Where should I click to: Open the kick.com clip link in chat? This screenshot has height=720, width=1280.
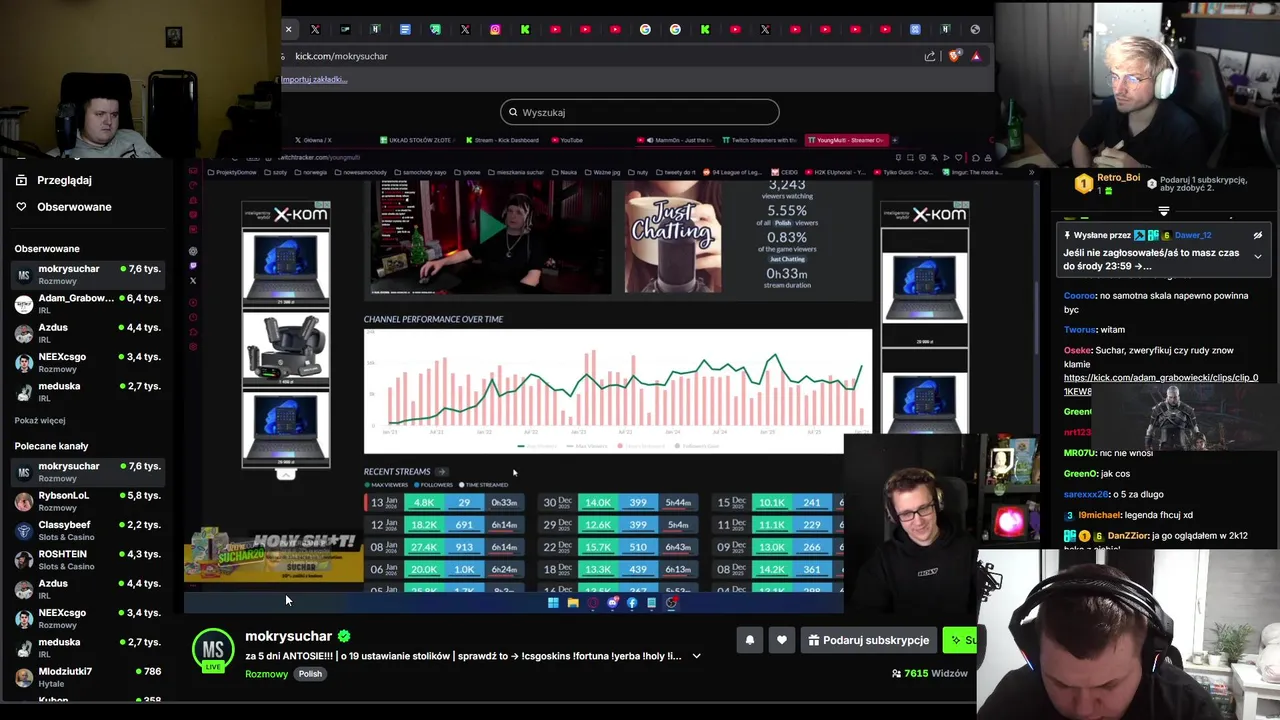tap(1160, 384)
